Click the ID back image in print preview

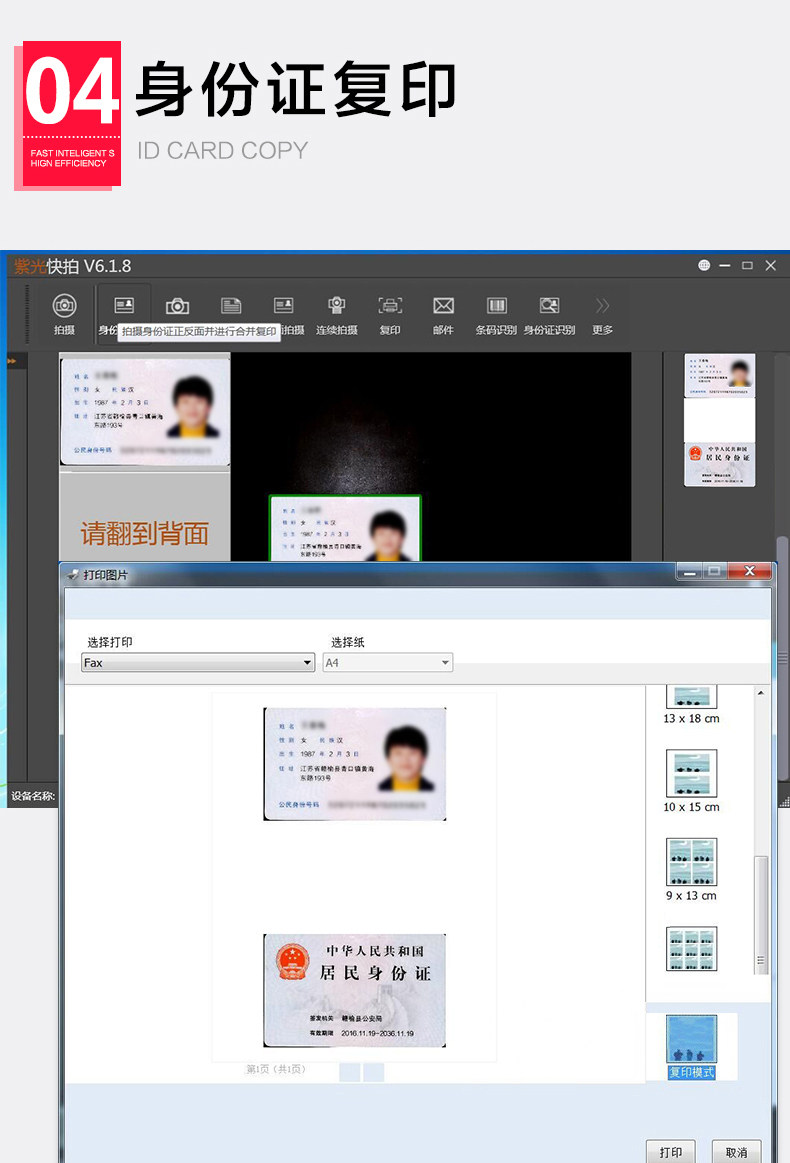click(x=355, y=990)
